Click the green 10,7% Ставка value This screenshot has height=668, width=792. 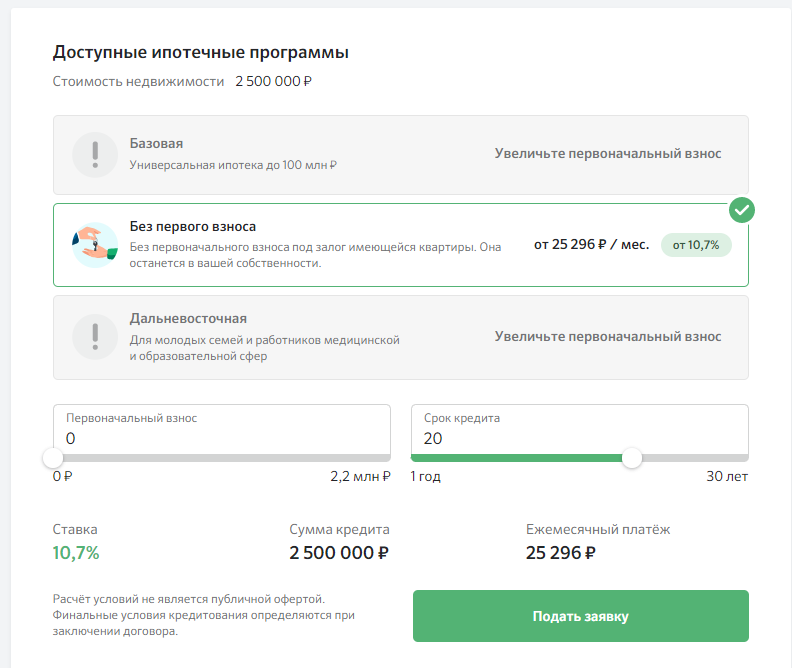(76, 553)
